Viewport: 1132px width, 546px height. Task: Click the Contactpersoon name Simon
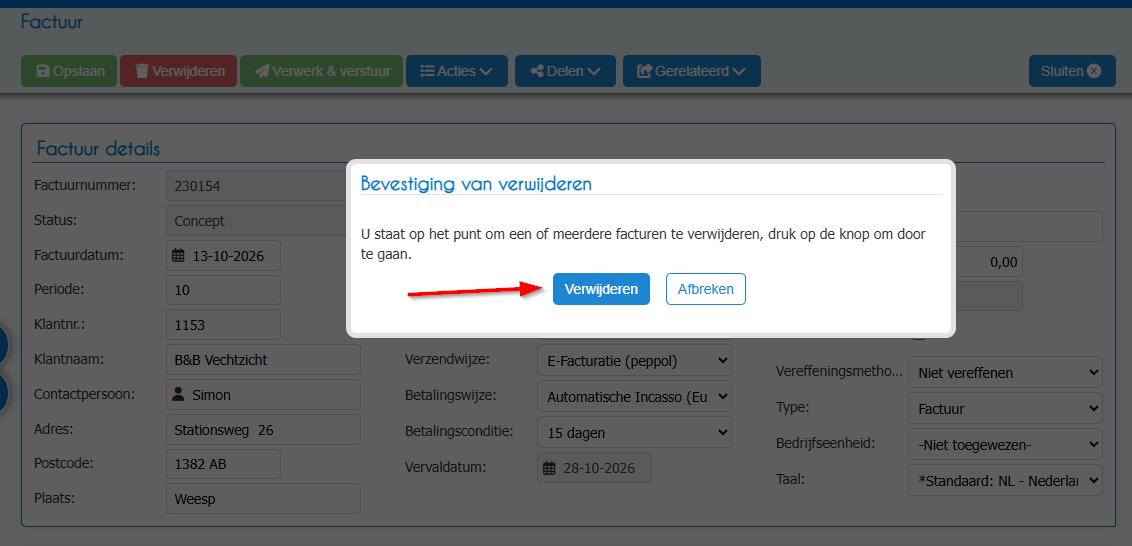(x=212, y=395)
